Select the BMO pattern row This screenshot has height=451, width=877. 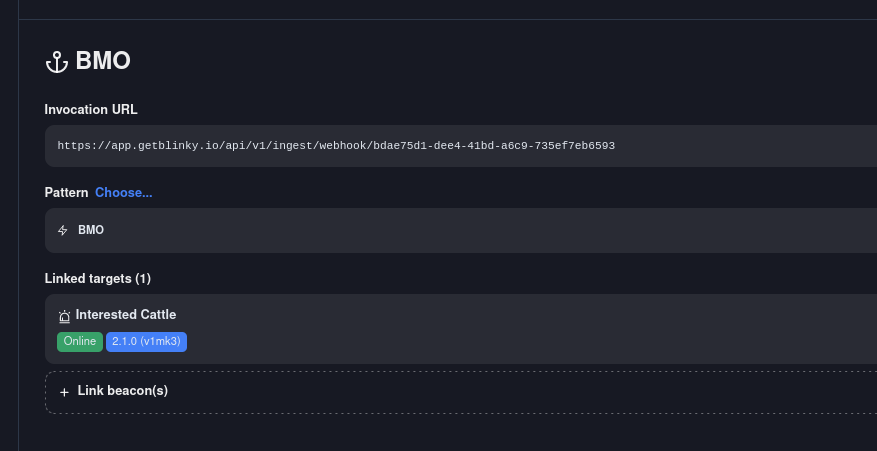[461, 231]
